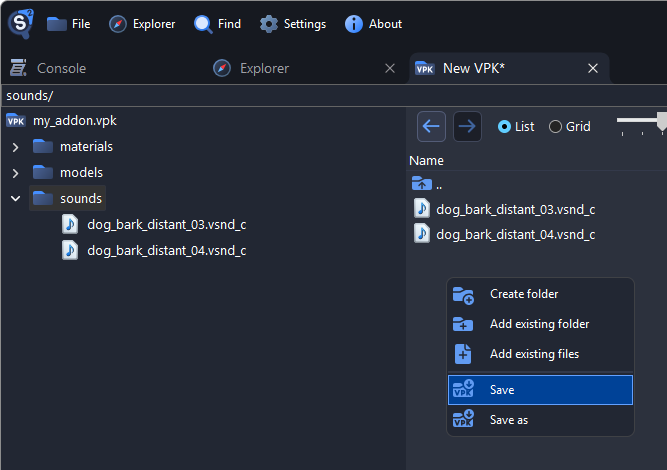
Task: Click the Name column header
Action: [426, 161]
